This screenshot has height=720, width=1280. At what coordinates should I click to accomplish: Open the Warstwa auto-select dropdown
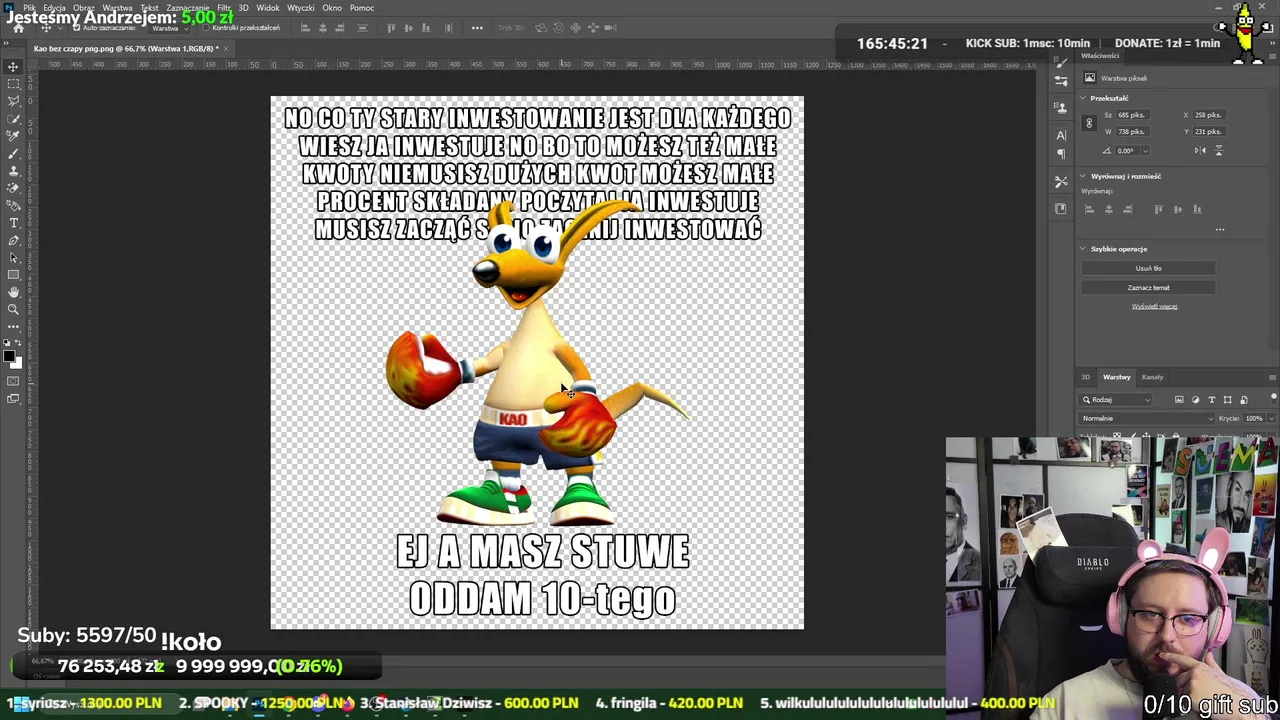[x=169, y=28]
